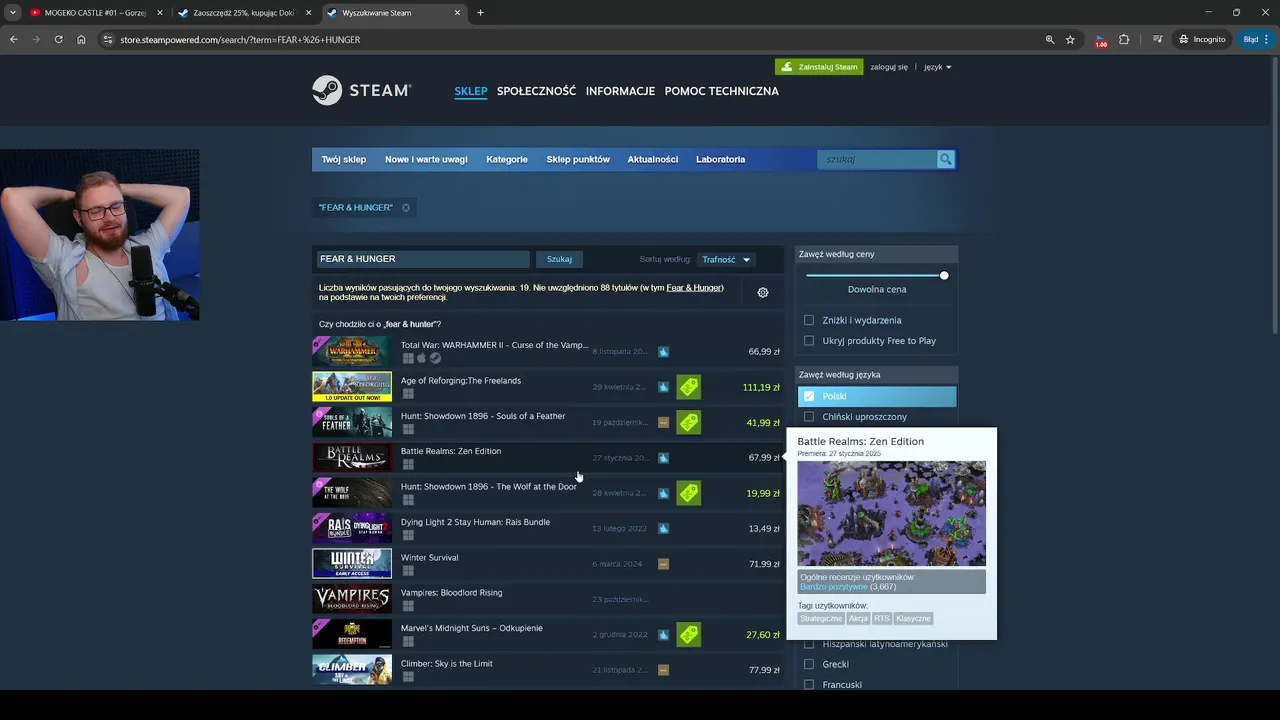This screenshot has width=1280, height=720.
Task: Click the Strategiczne tag in the popup
Action: point(821,618)
